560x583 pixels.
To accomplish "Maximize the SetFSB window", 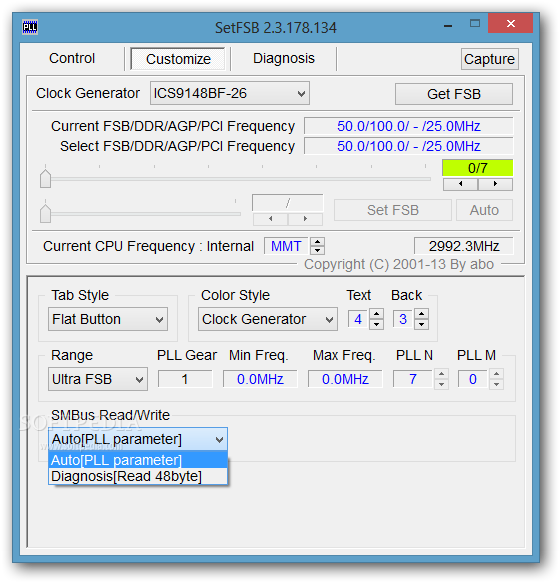I will 475,24.
